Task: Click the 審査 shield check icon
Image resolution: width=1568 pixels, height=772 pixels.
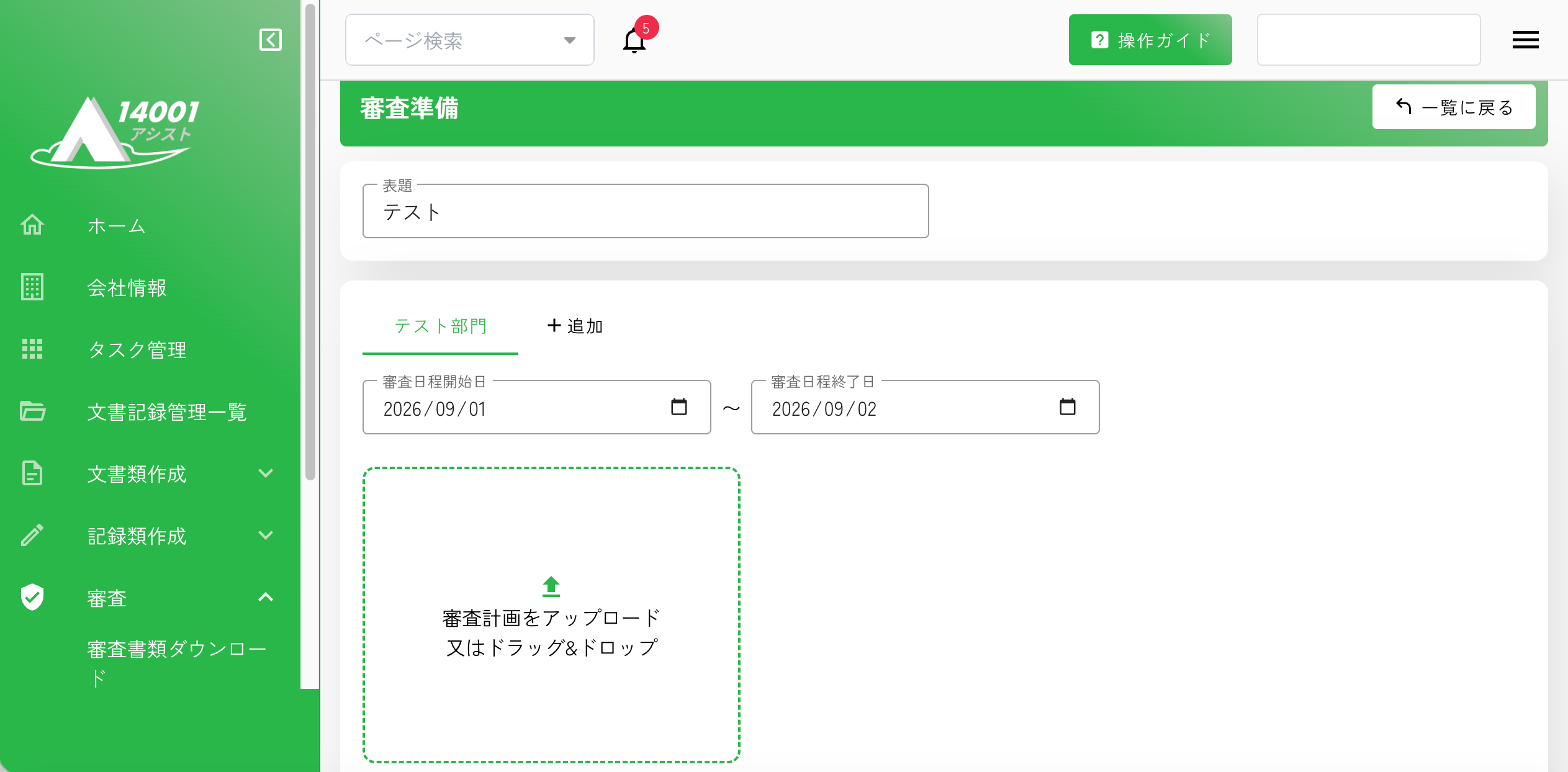Action: (32, 597)
